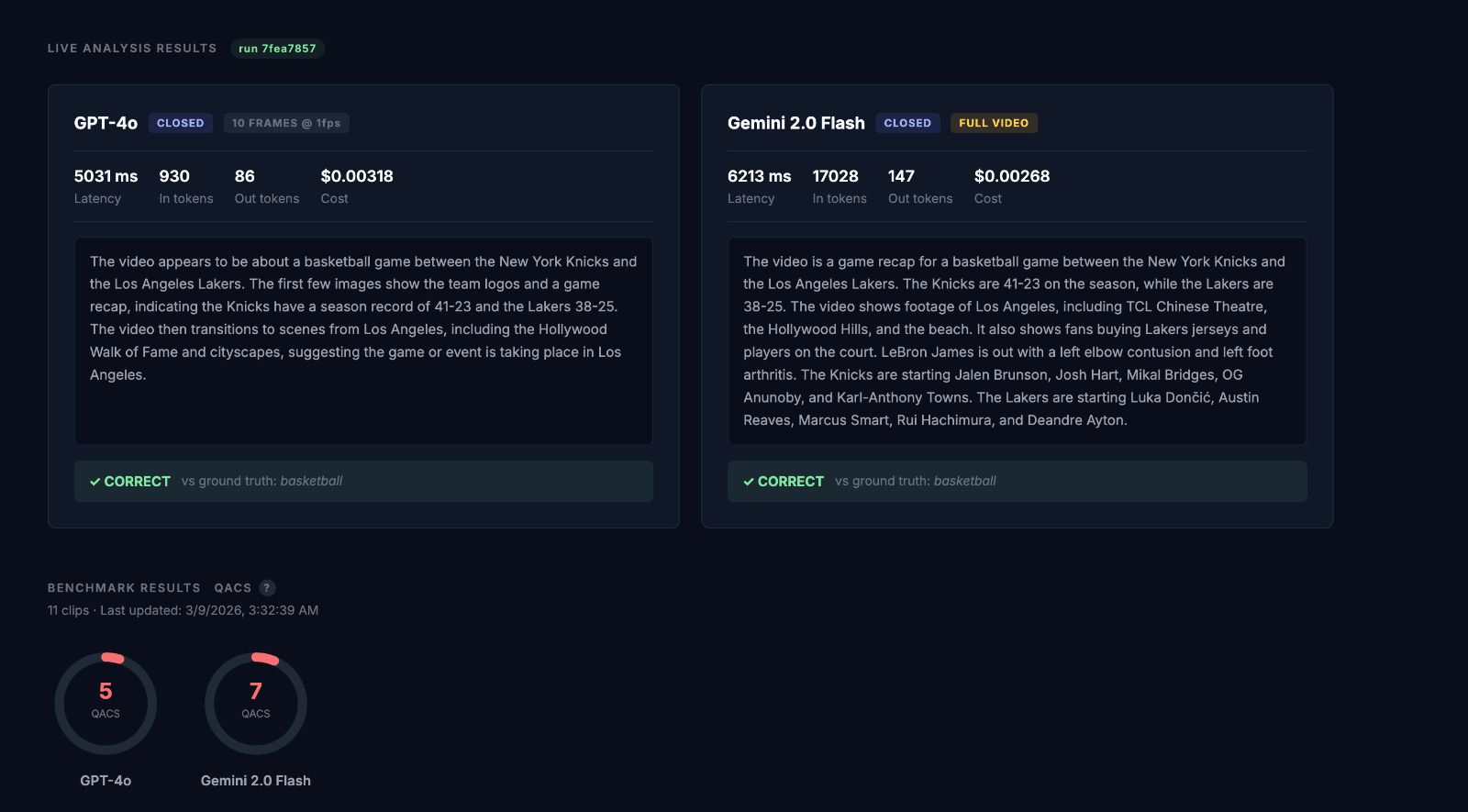The height and width of the screenshot is (812, 1468).
Task: Click the GPT-4o label under the gauge
Action: click(x=106, y=781)
